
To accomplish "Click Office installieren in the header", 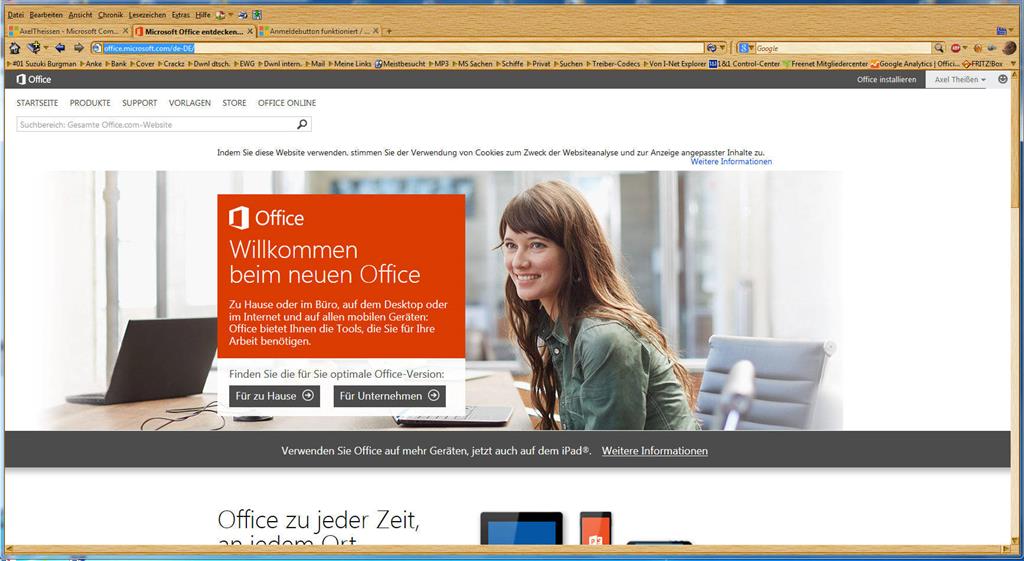I will pos(886,79).
